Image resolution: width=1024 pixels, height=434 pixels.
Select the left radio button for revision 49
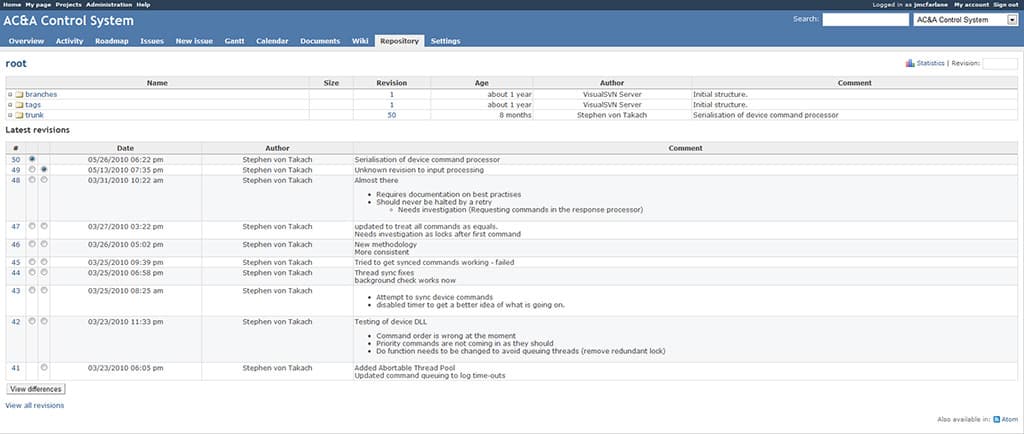click(32, 169)
